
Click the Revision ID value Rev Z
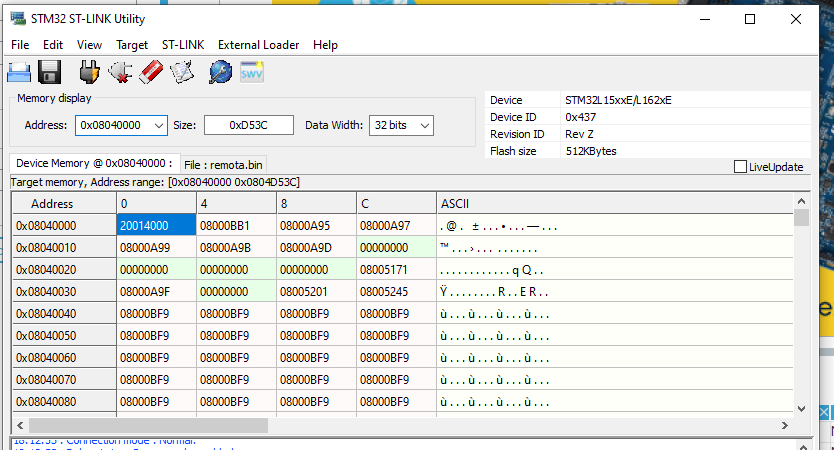(x=579, y=134)
